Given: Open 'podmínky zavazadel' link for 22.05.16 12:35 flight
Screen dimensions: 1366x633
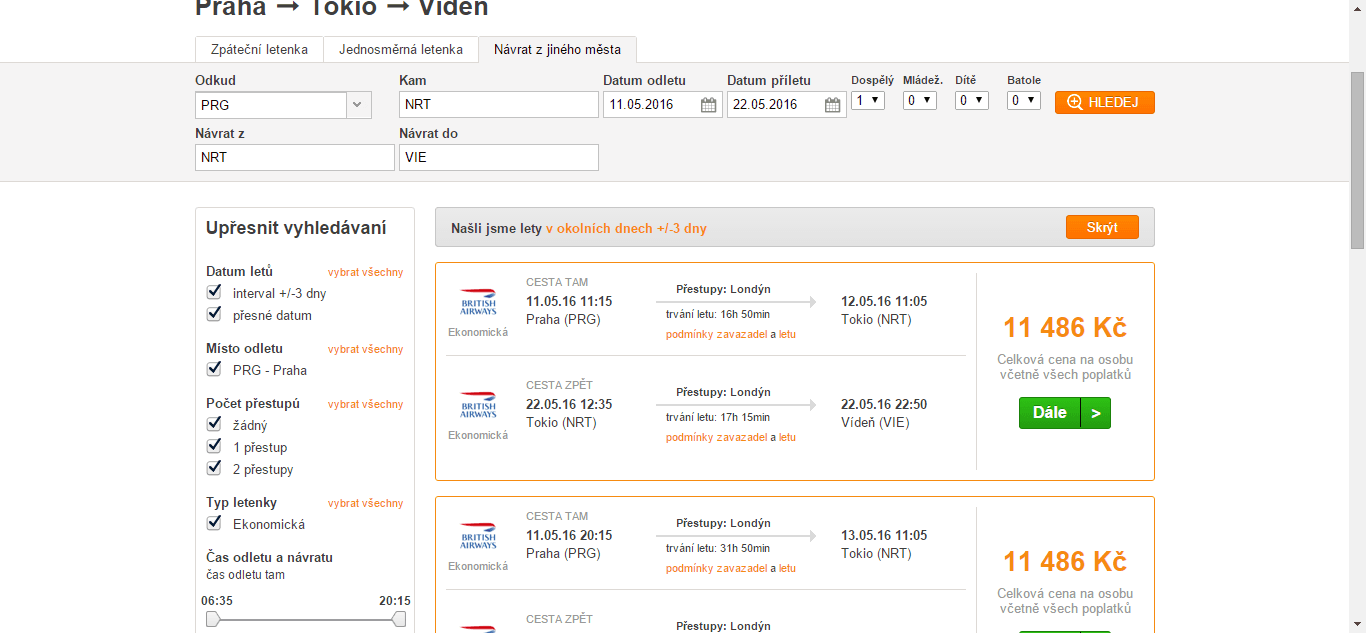Looking at the screenshot, I should 716,437.
